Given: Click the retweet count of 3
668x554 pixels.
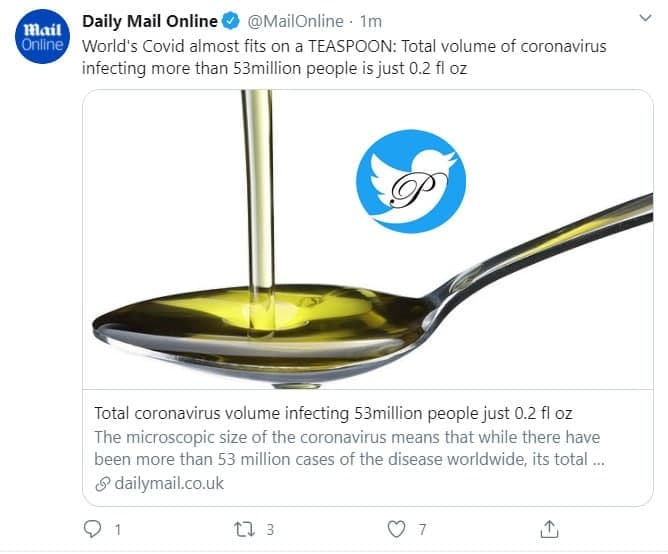Looking at the screenshot, I should (x=270, y=527).
